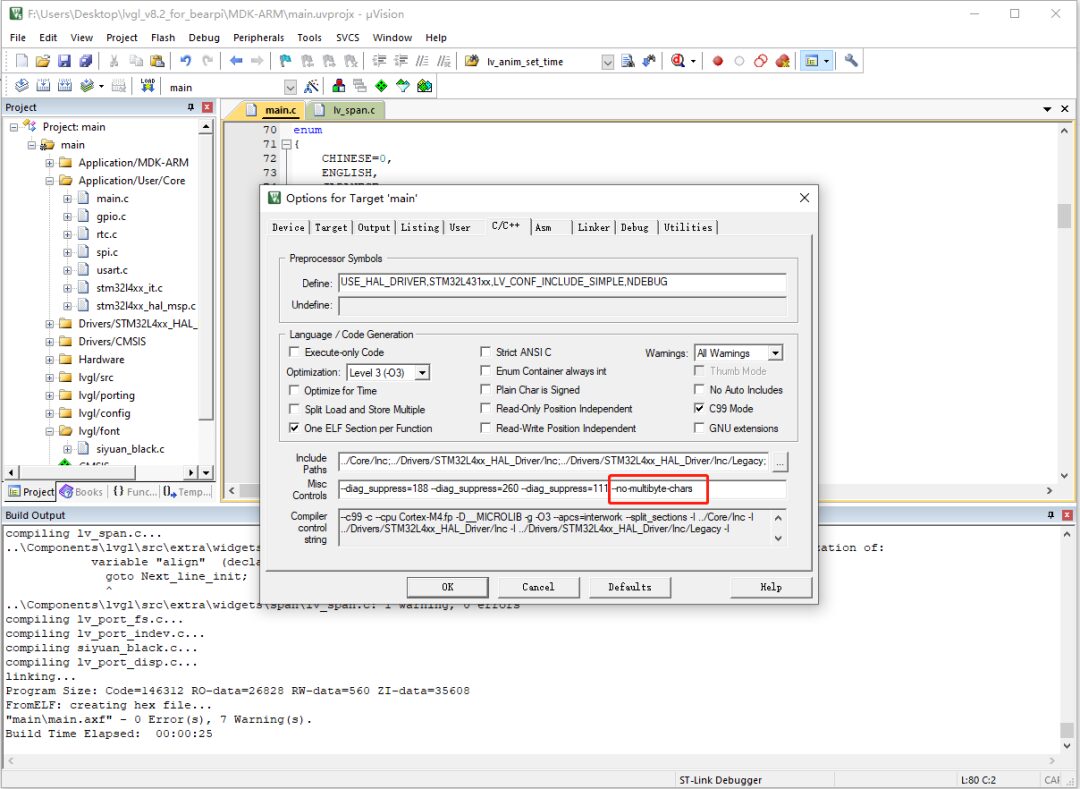Enable GNU extensions checkbox

tap(699, 428)
